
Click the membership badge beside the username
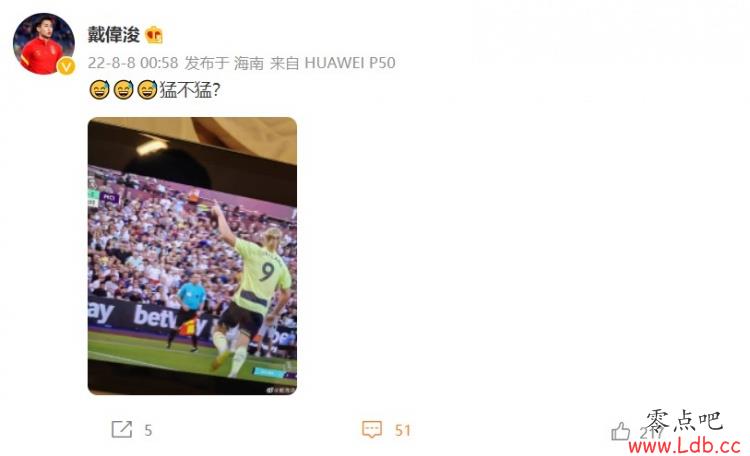tap(154, 35)
